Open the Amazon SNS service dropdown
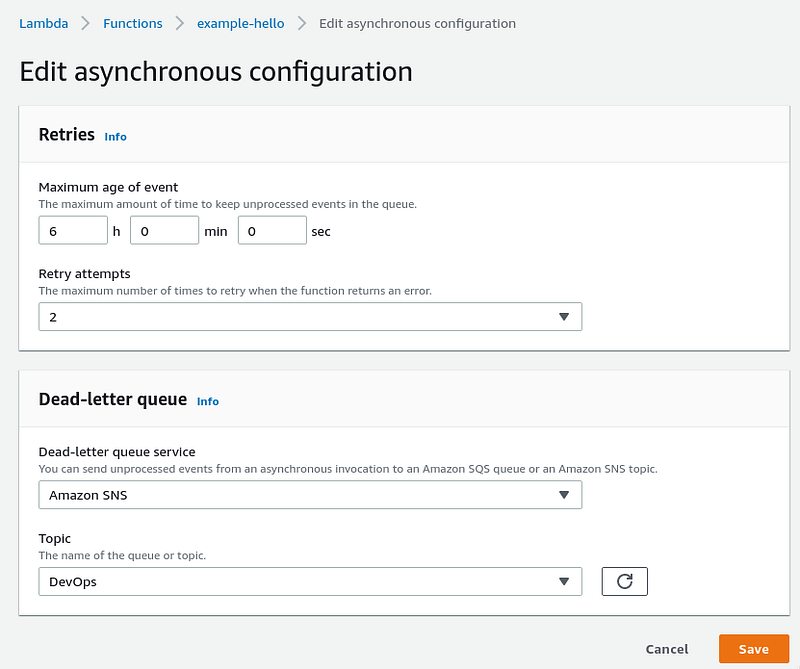800x669 pixels. pos(310,495)
